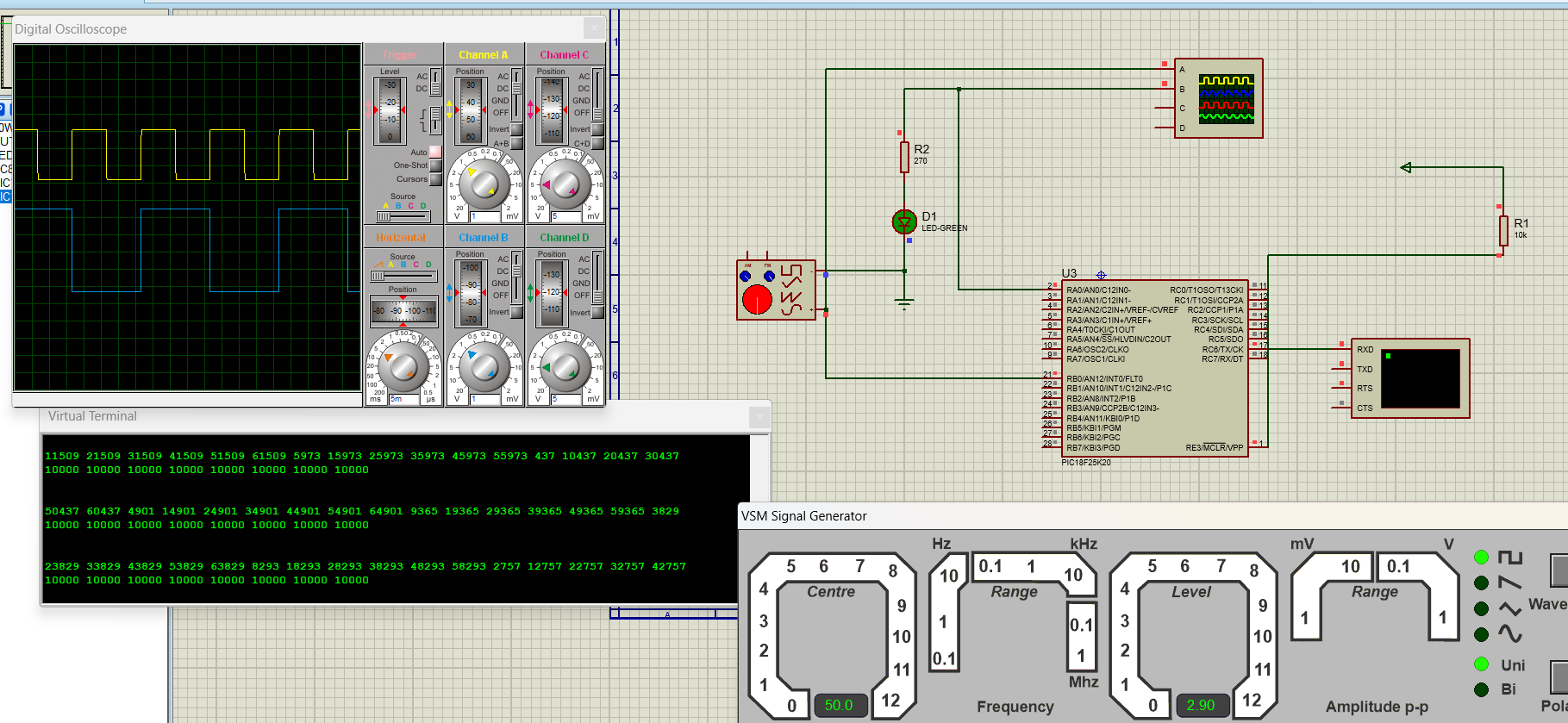Click the oscilloscope component in schematic
This screenshot has height=723, width=1568.
[1218, 98]
